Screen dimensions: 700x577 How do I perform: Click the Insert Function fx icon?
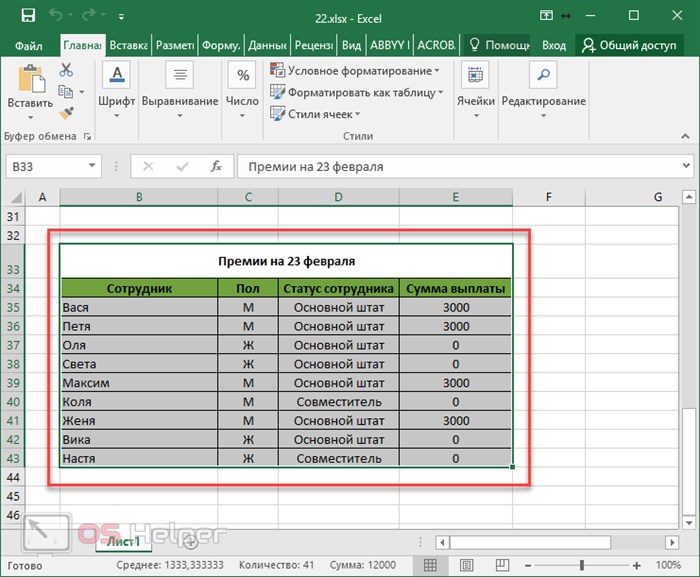(x=216, y=167)
